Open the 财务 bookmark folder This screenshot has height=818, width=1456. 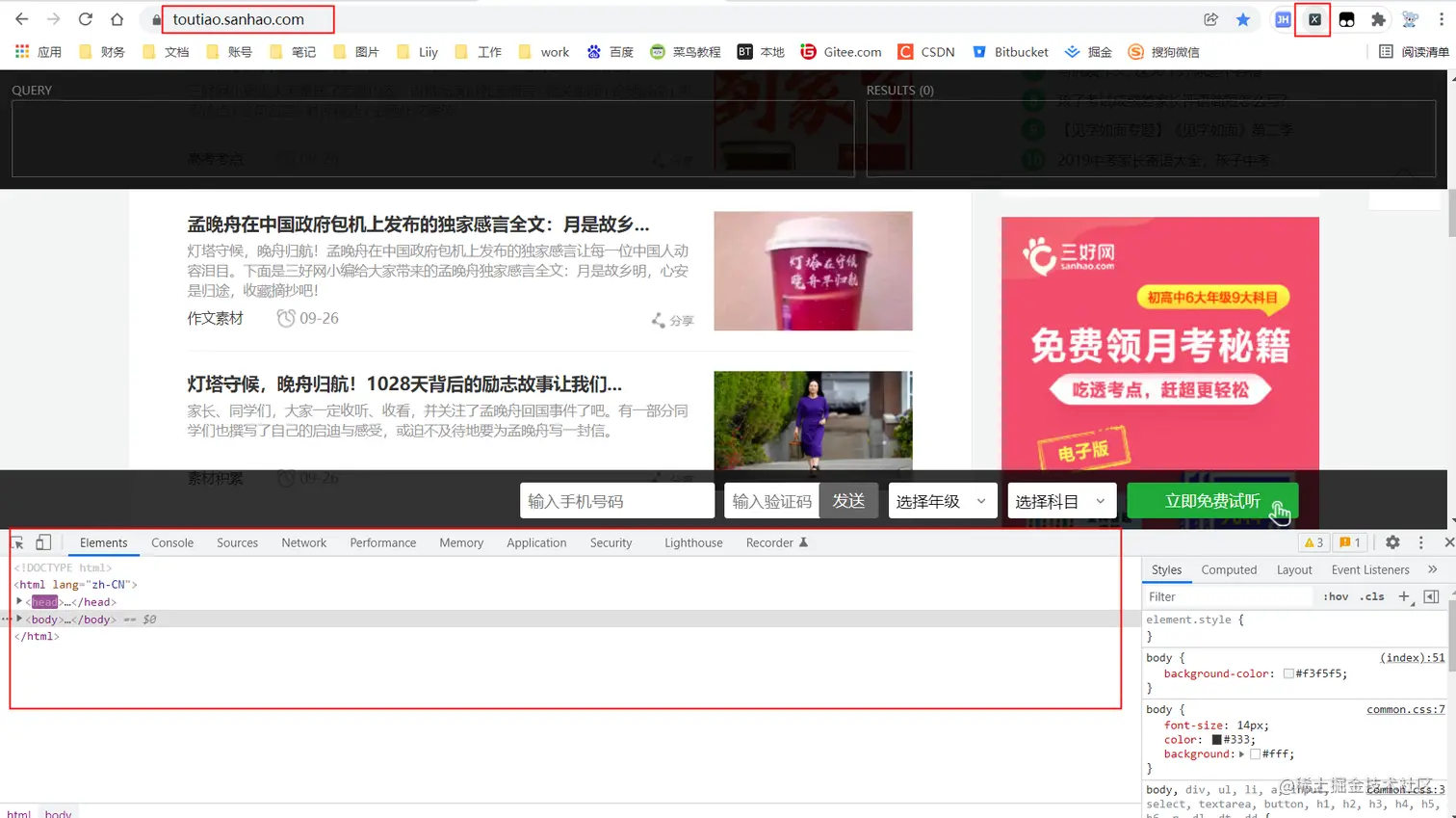102,52
